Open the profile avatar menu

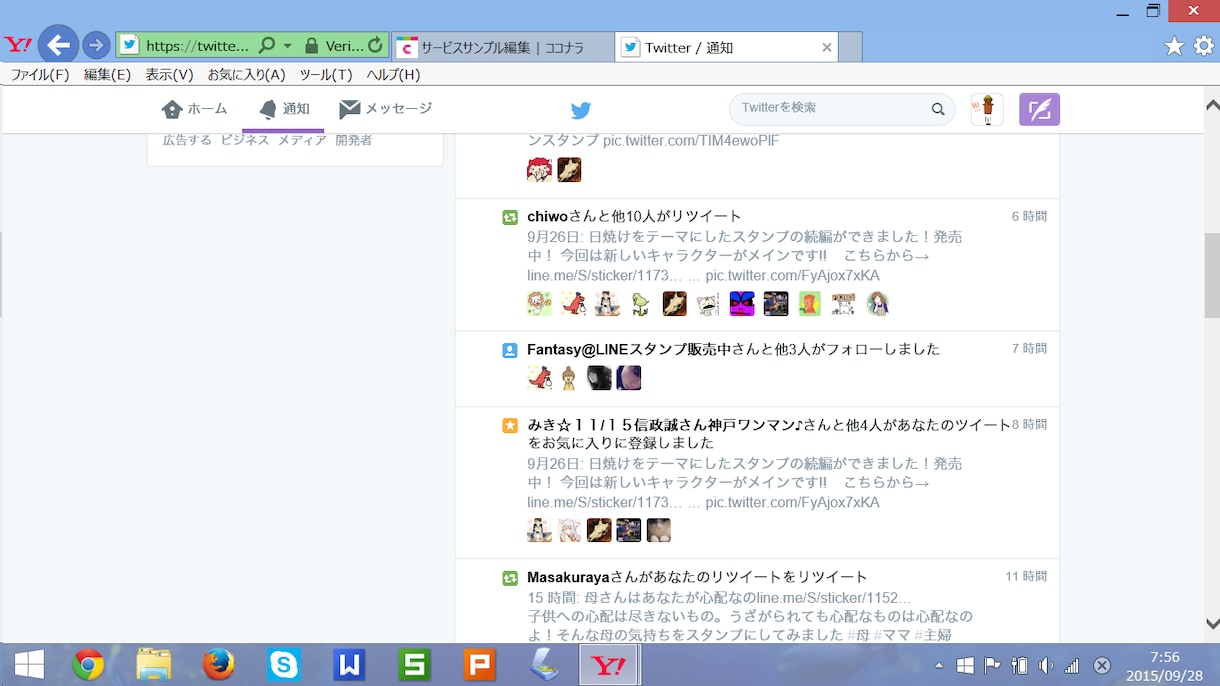click(987, 109)
